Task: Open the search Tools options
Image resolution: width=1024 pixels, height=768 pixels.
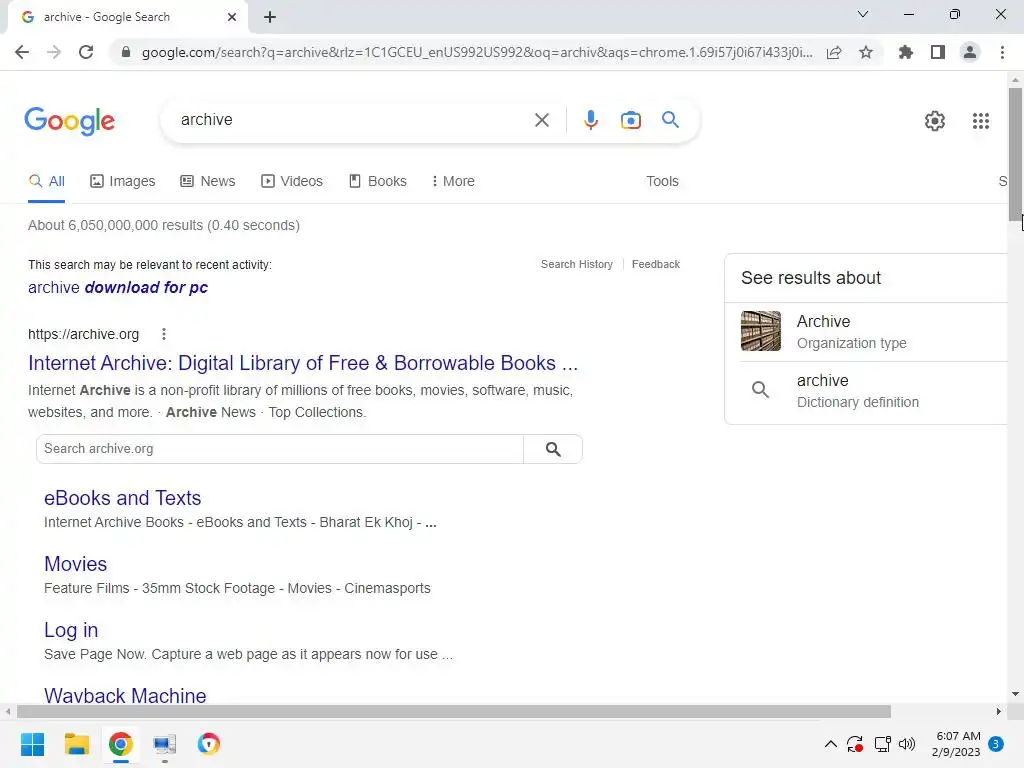Action: (x=662, y=181)
